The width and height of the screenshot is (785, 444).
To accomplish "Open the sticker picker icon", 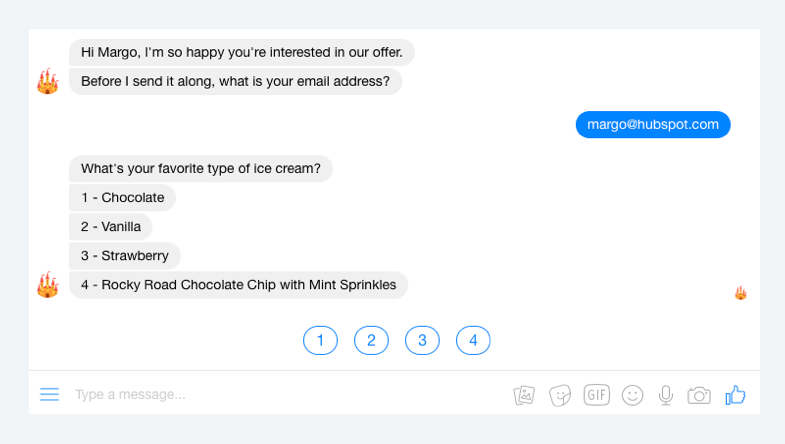I will (x=560, y=395).
